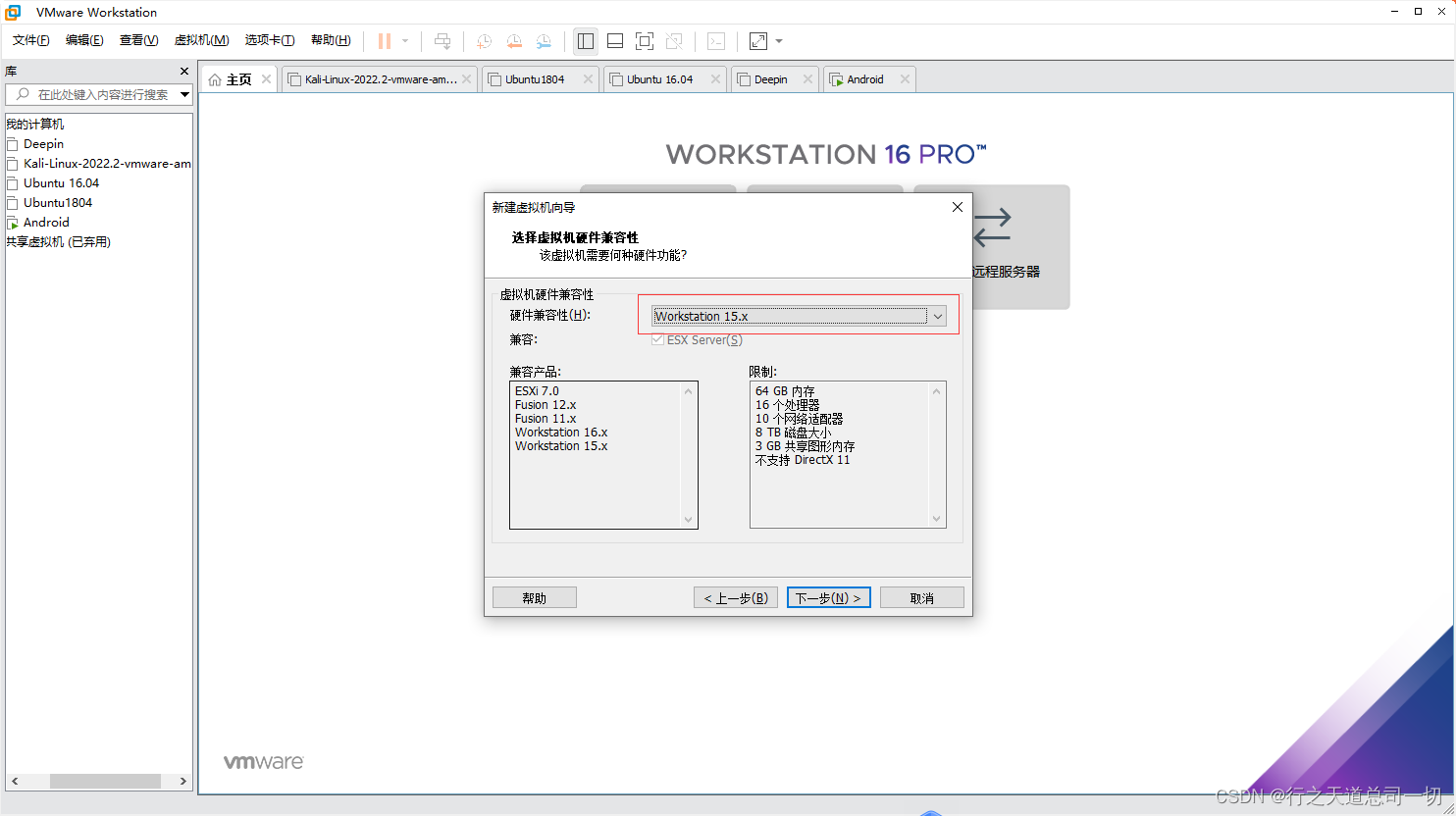Click 限制 list scrollbar up arrow
1456x816 pixels.
[936, 391]
